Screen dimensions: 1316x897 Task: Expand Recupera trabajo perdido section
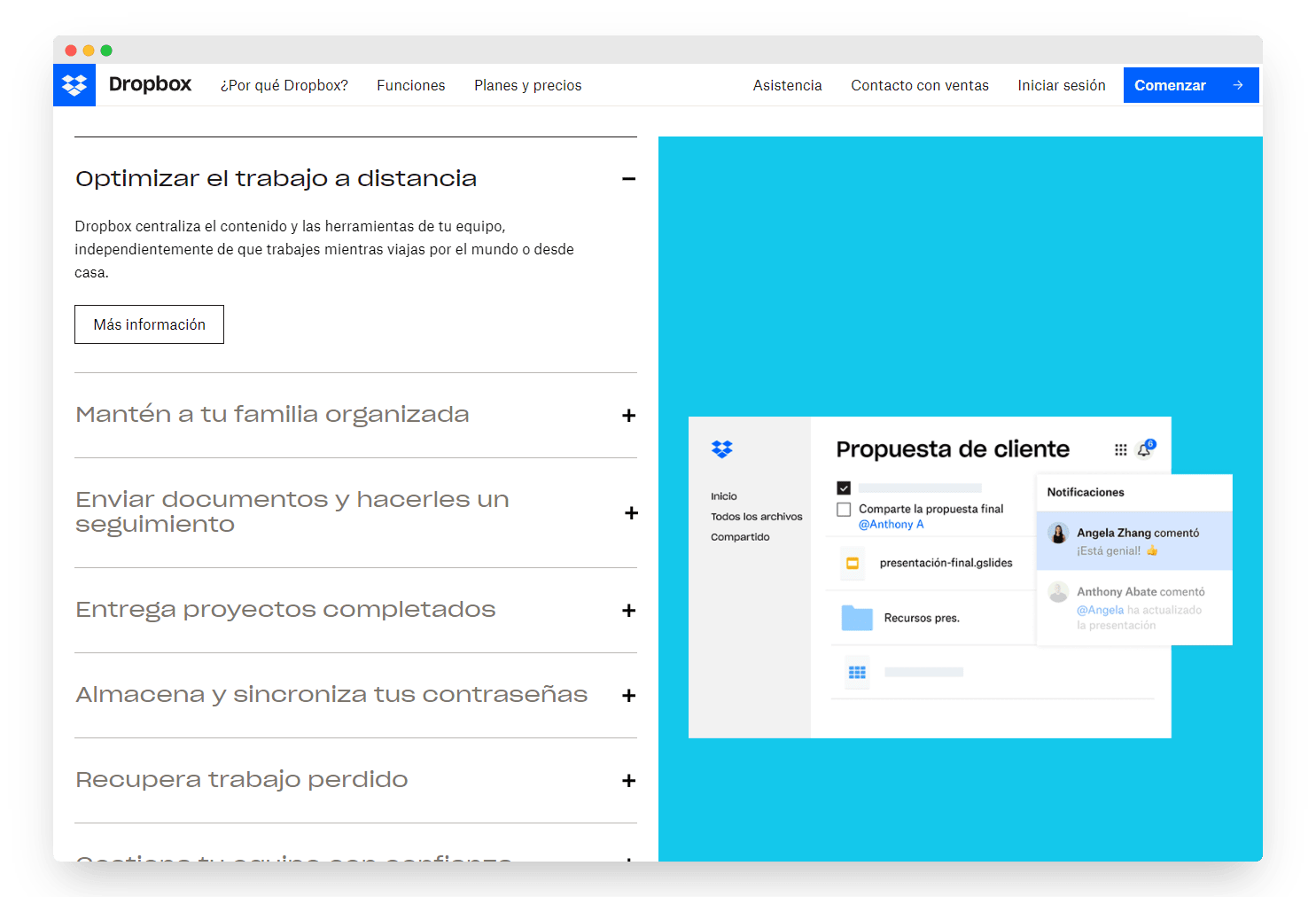tap(628, 781)
